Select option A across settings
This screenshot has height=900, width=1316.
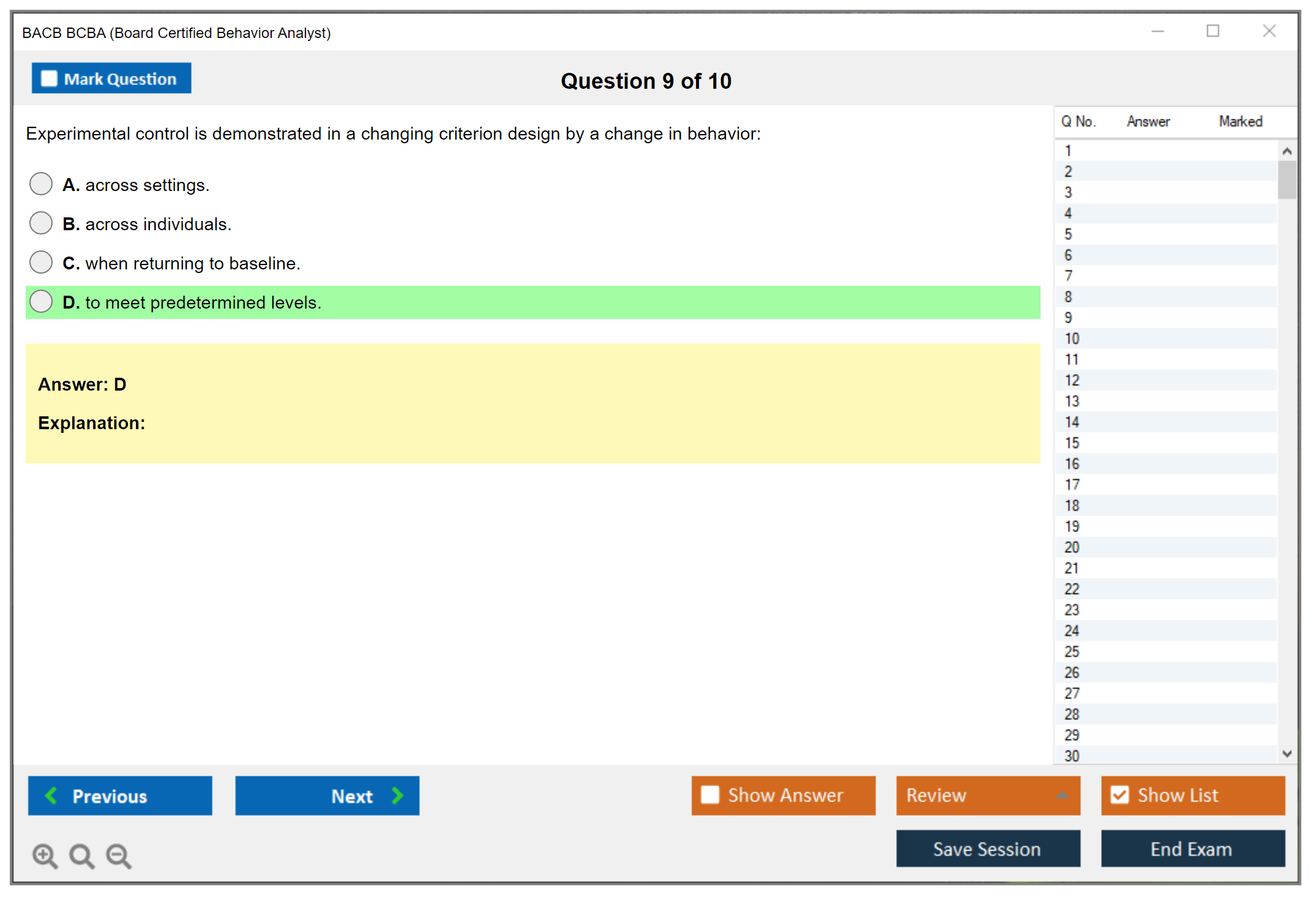41,184
